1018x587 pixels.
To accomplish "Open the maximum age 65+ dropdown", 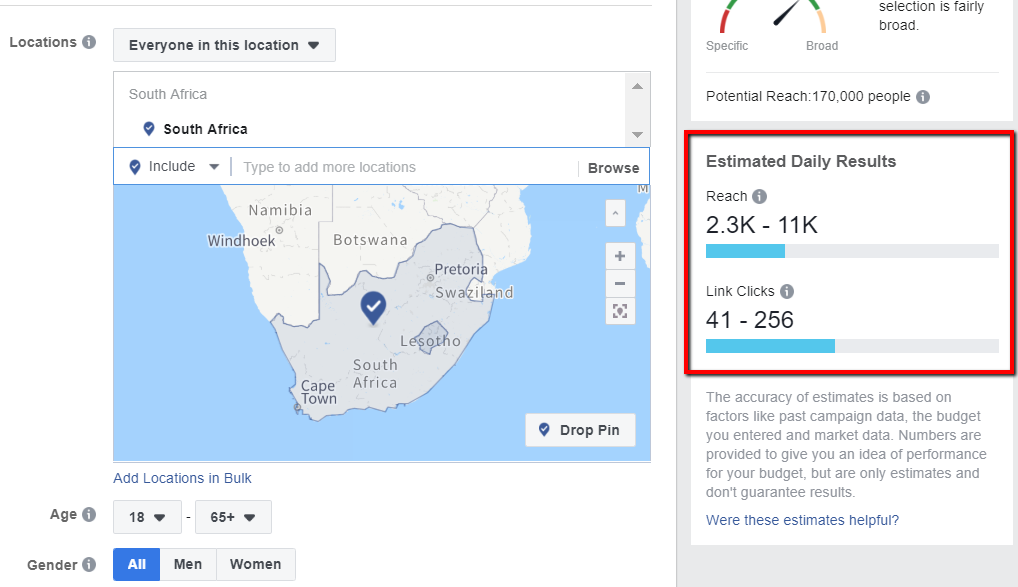I will click(233, 517).
